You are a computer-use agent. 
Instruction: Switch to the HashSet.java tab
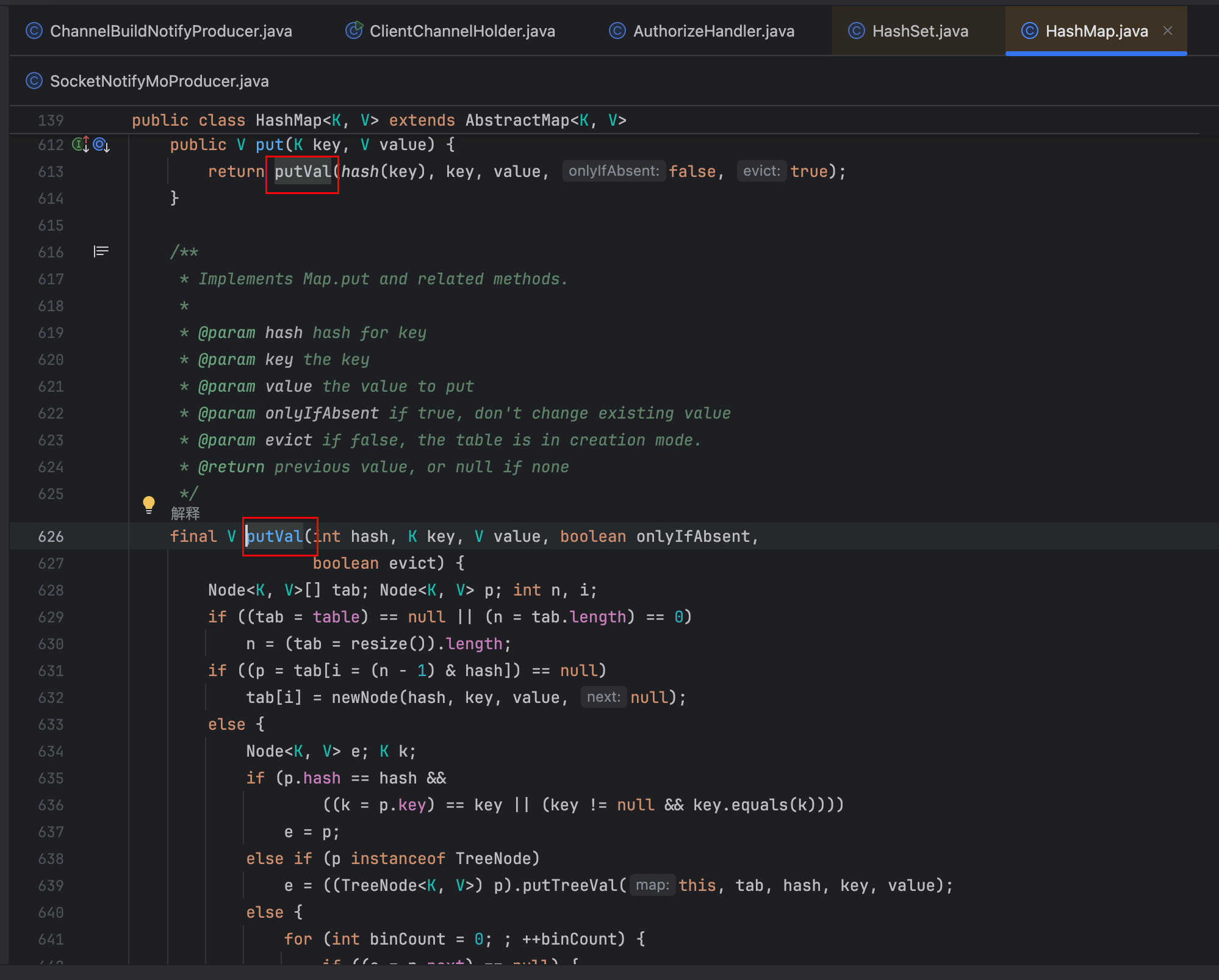(x=919, y=31)
